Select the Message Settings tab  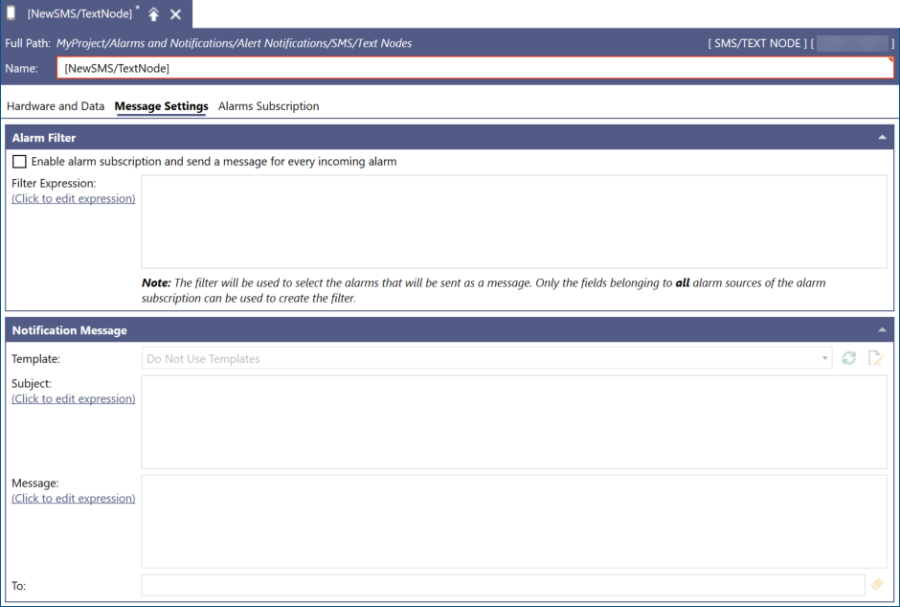click(x=161, y=106)
